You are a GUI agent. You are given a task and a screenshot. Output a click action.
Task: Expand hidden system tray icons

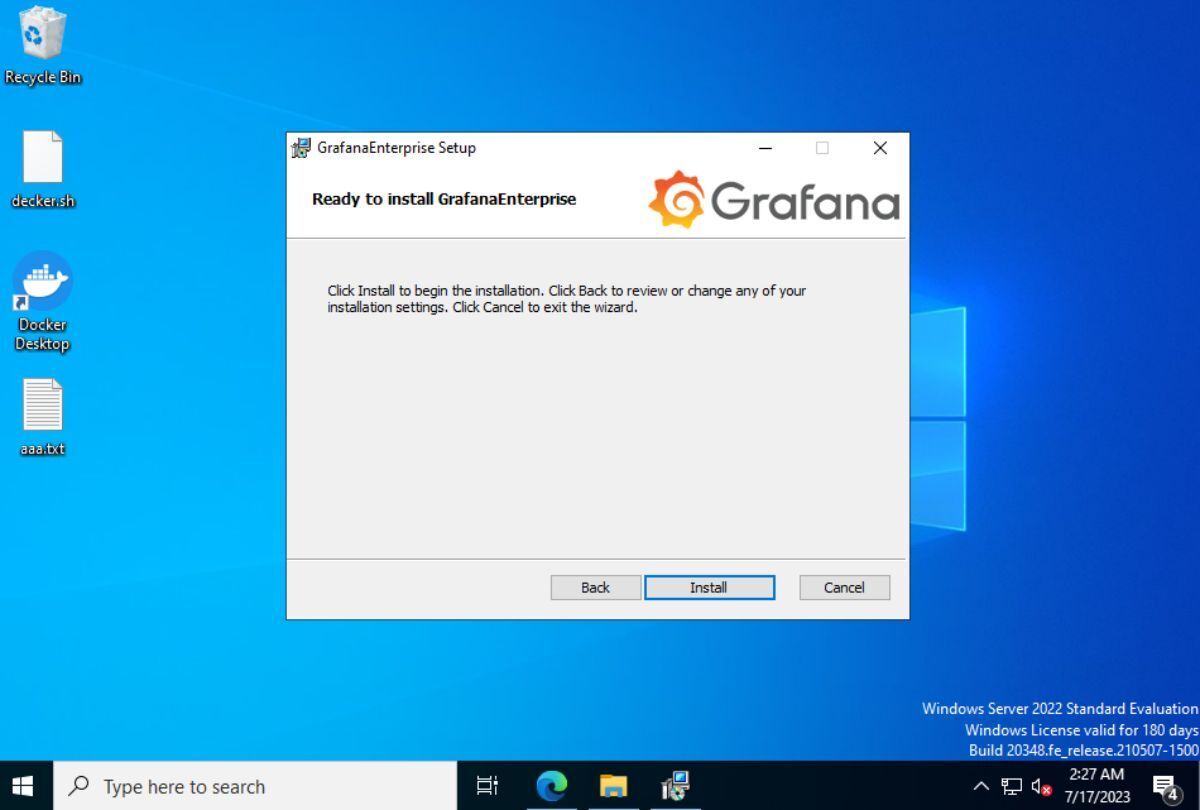[981, 785]
